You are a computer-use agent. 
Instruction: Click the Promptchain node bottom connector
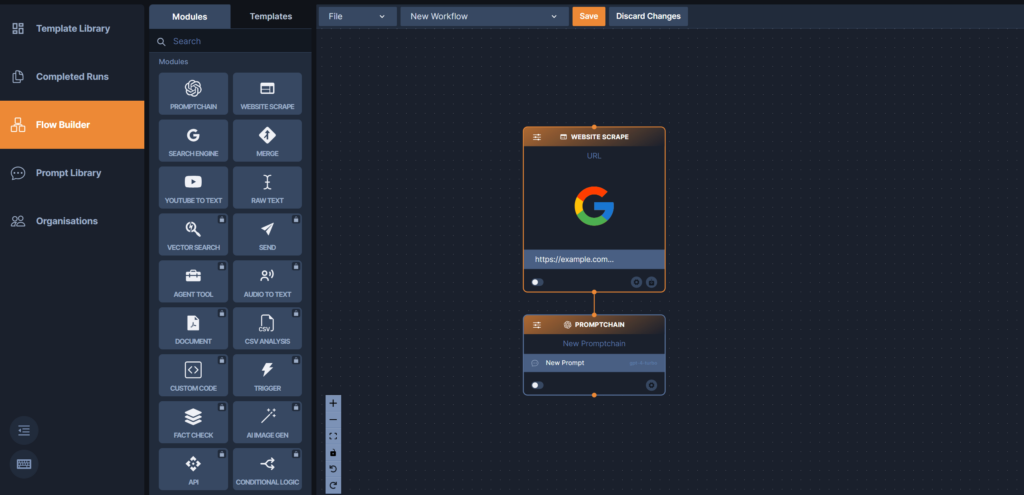tap(594, 395)
